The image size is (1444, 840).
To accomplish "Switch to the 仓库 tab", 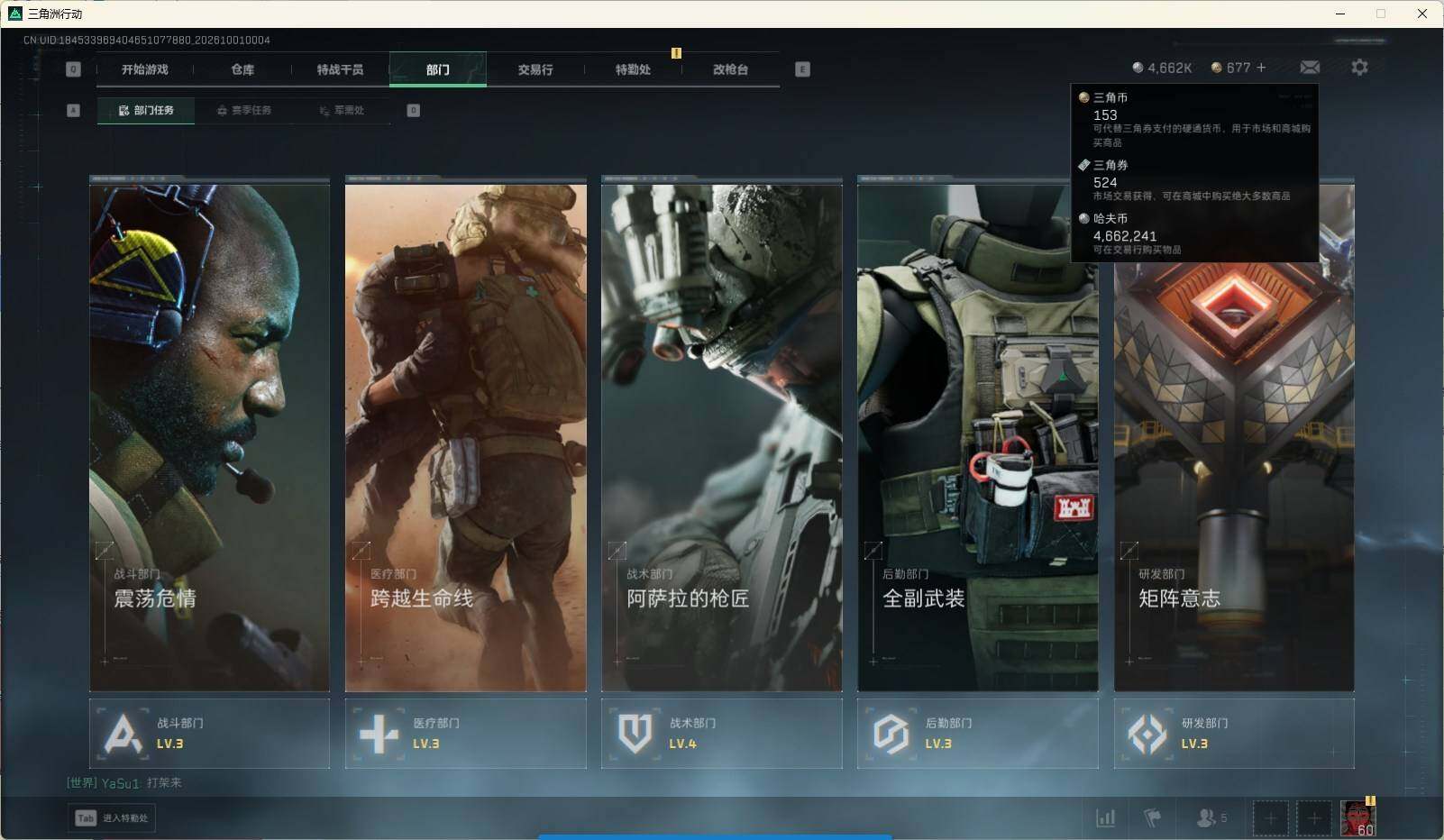I will pyautogui.click(x=242, y=69).
